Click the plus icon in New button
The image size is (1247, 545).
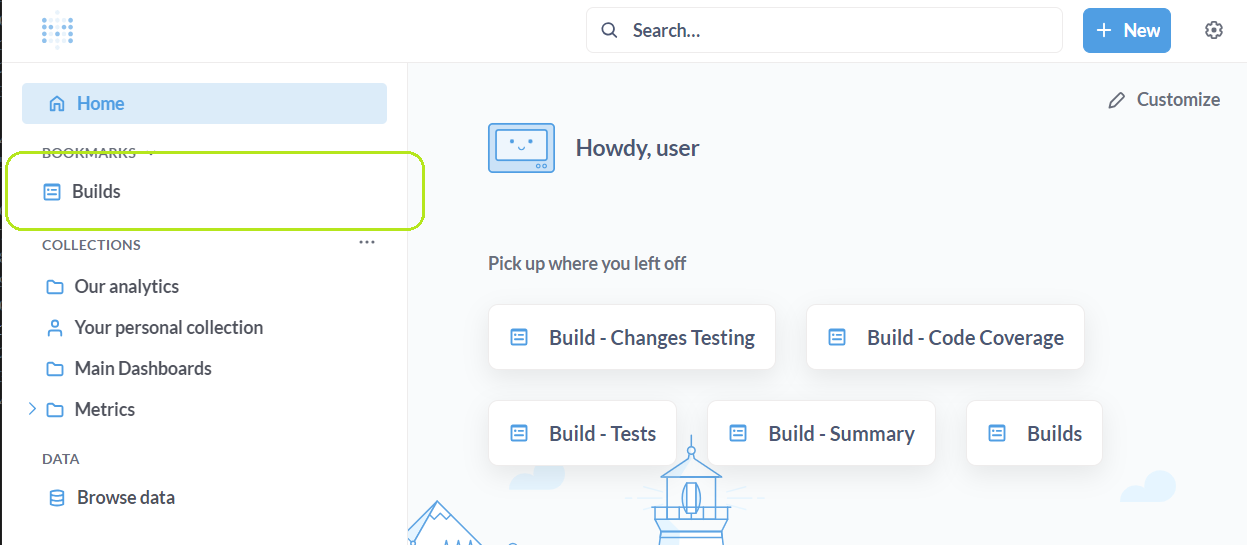click(1104, 30)
